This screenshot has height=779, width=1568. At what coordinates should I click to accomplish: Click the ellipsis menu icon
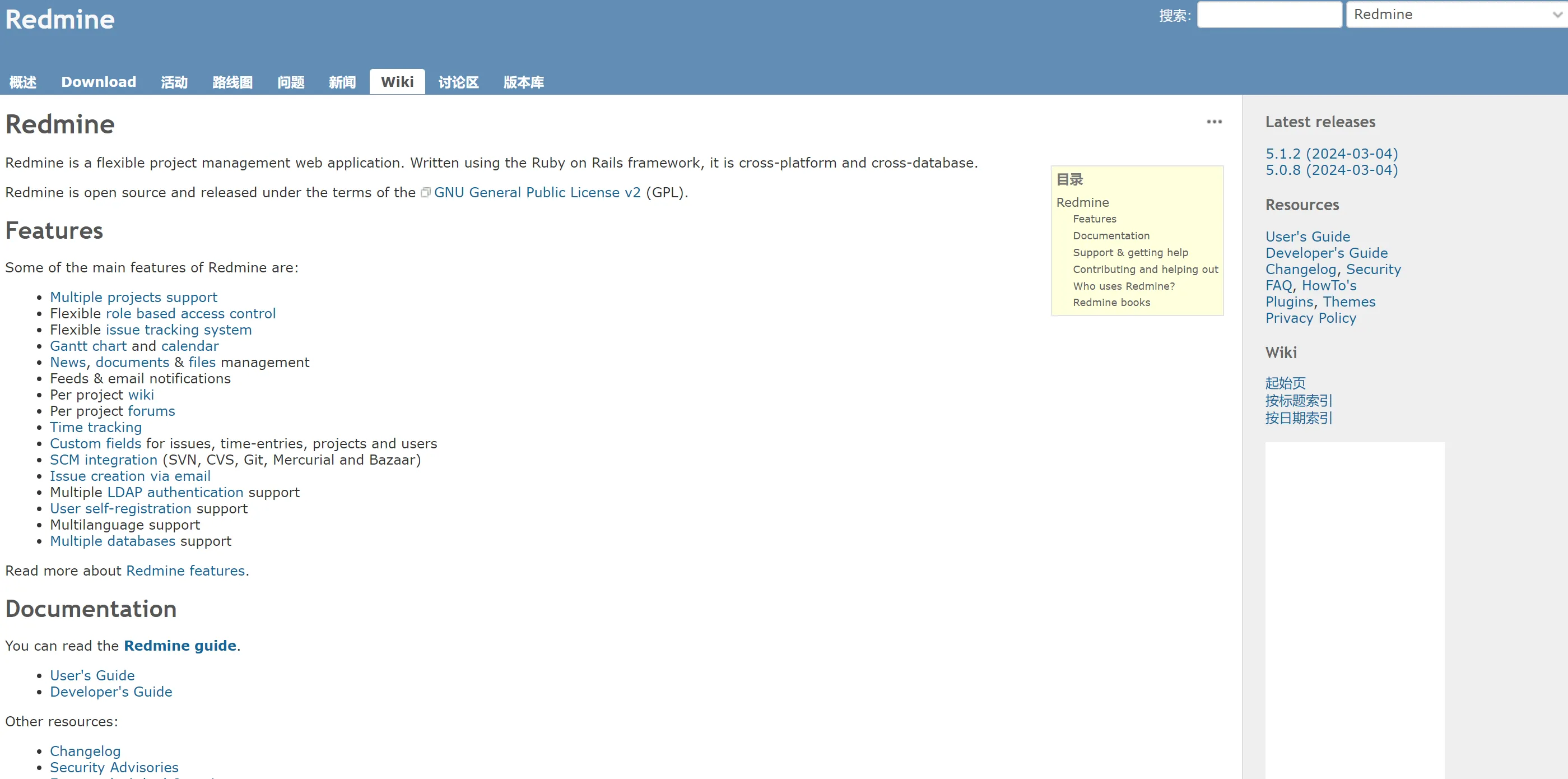click(1215, 122)
